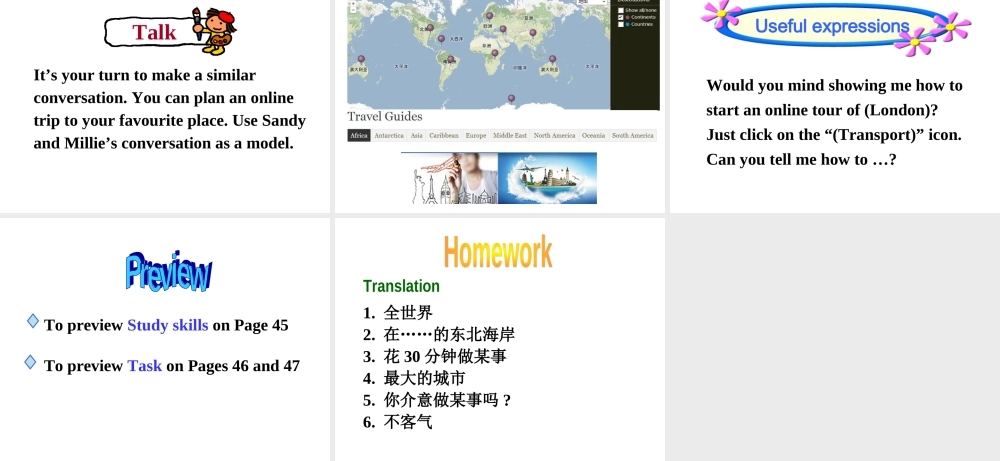Click "Would you mind showing me how to" line
The image size is (1000, 461).
click(834, 85)
